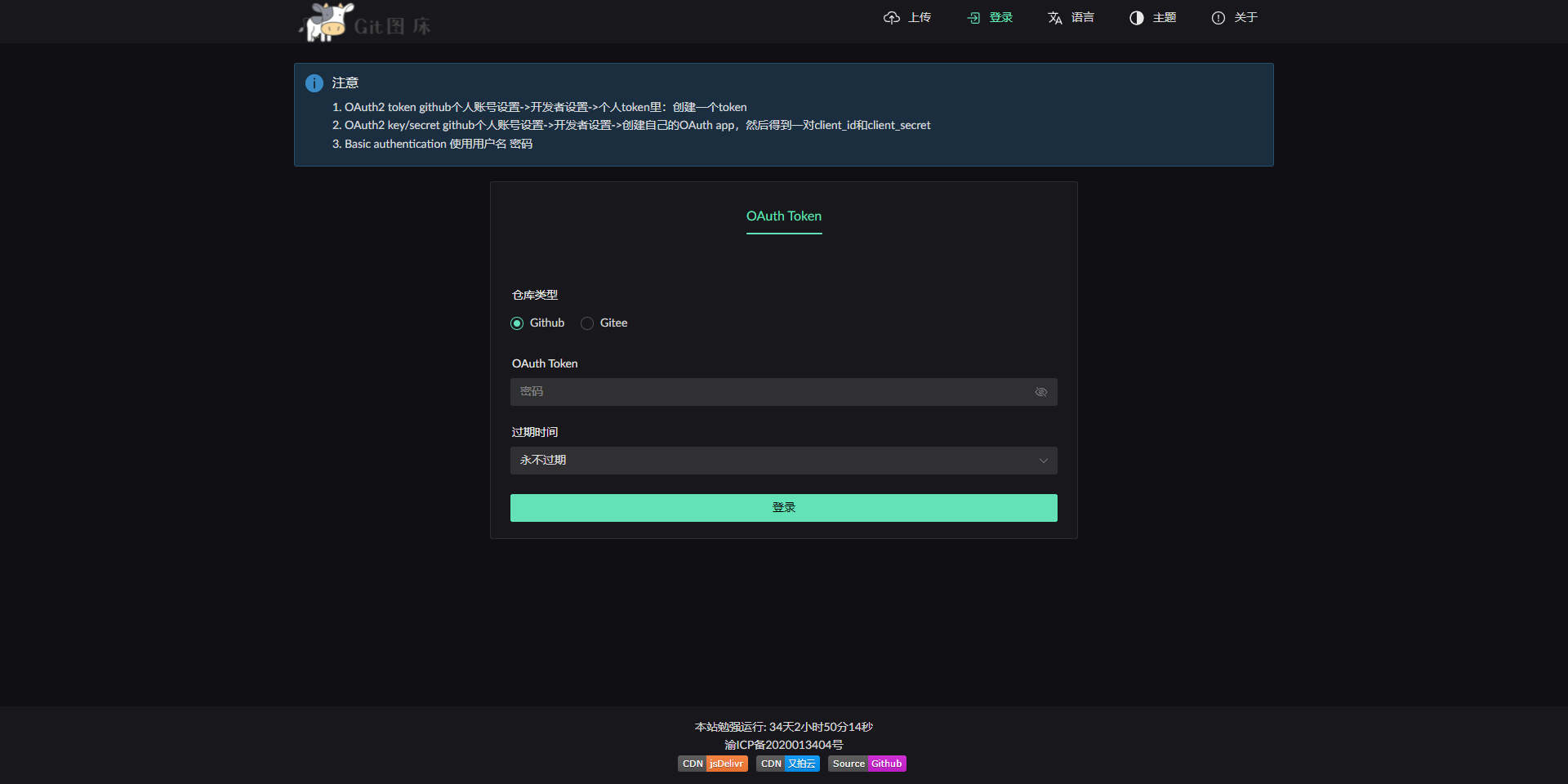Screen dimensions: 1568x784
Task: Open the Source Github badge link
Action: [x=867, y=764]
